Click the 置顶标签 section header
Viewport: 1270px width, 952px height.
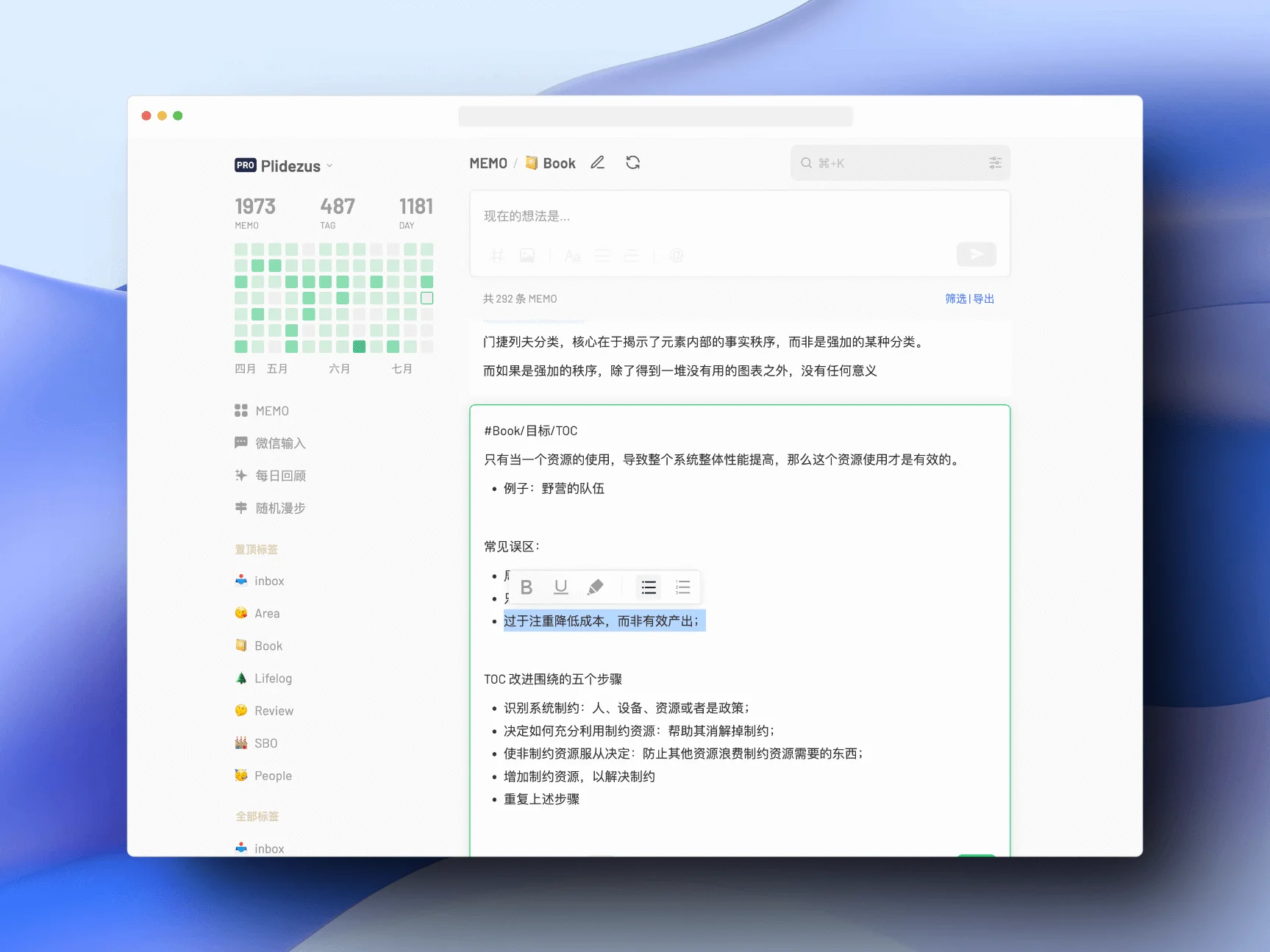(256, 549)
